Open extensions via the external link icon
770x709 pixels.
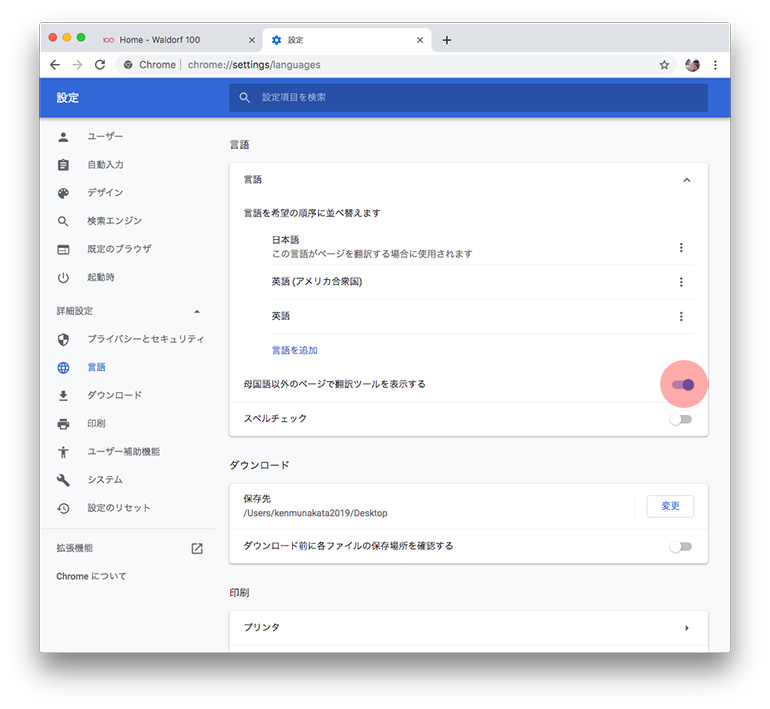click(197, 548)
